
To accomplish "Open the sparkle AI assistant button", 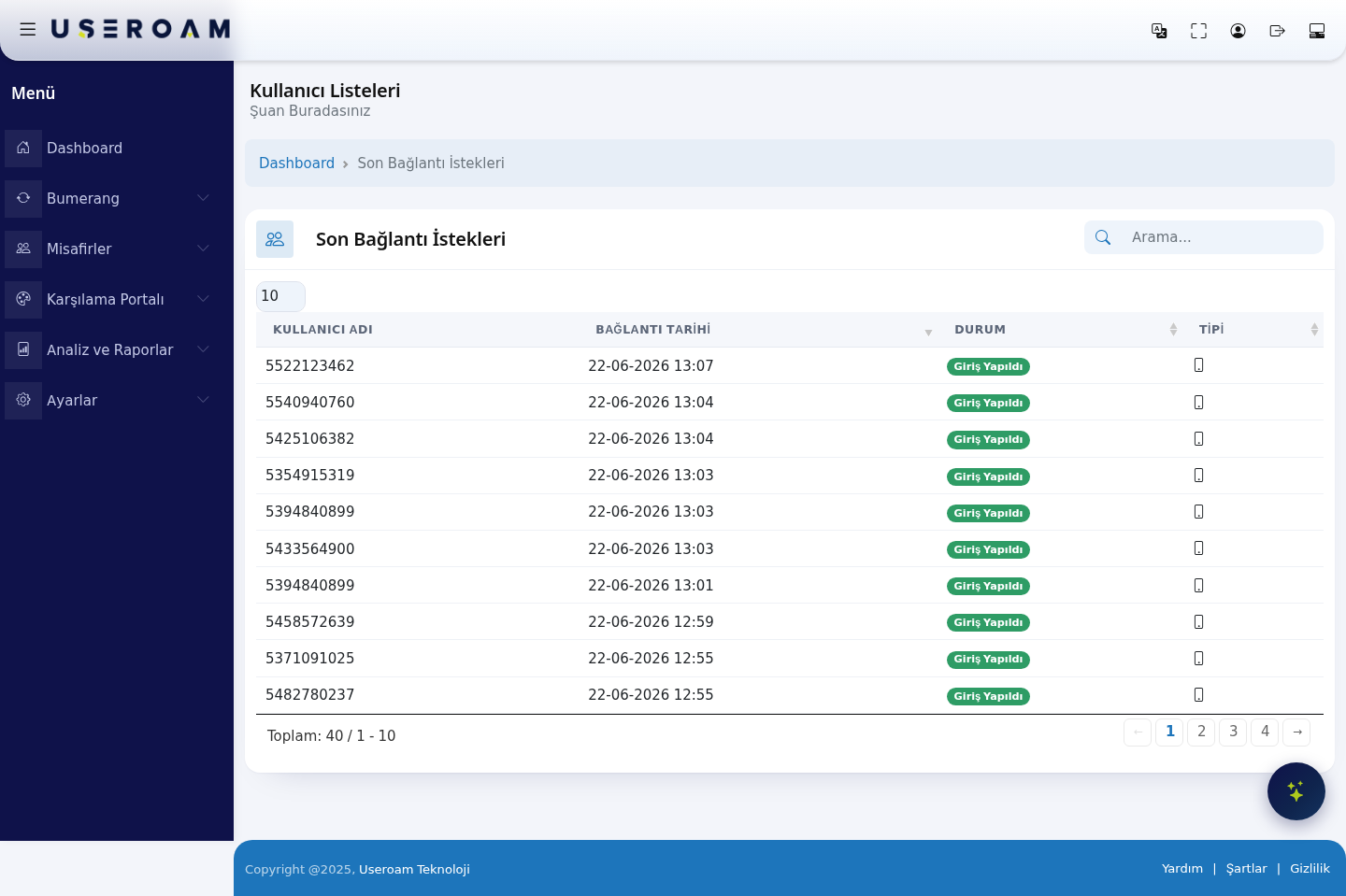I will click(1296, 791).
